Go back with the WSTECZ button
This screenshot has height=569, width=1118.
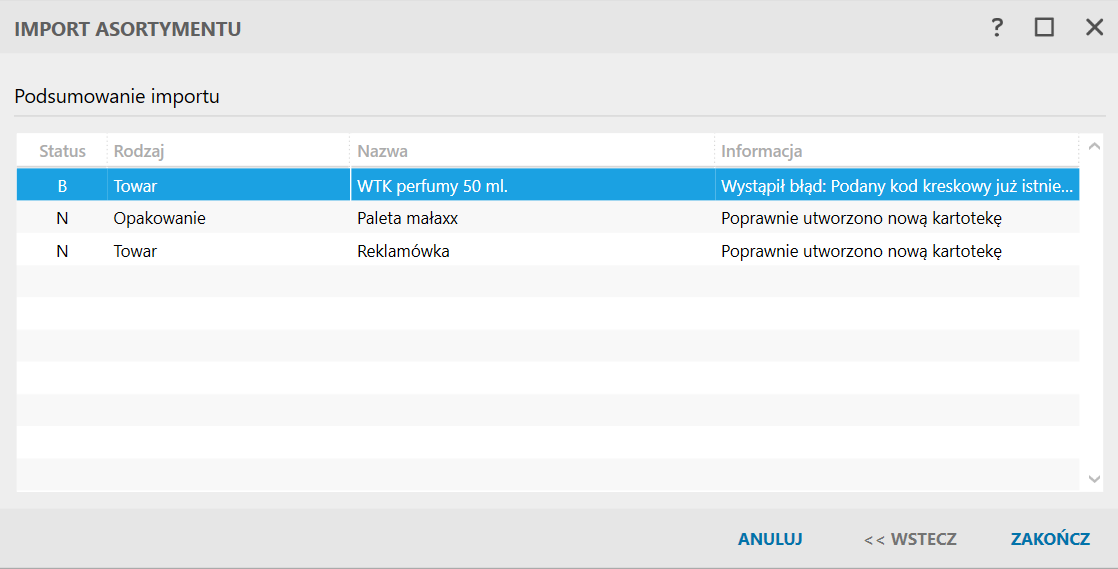[910, 539]
